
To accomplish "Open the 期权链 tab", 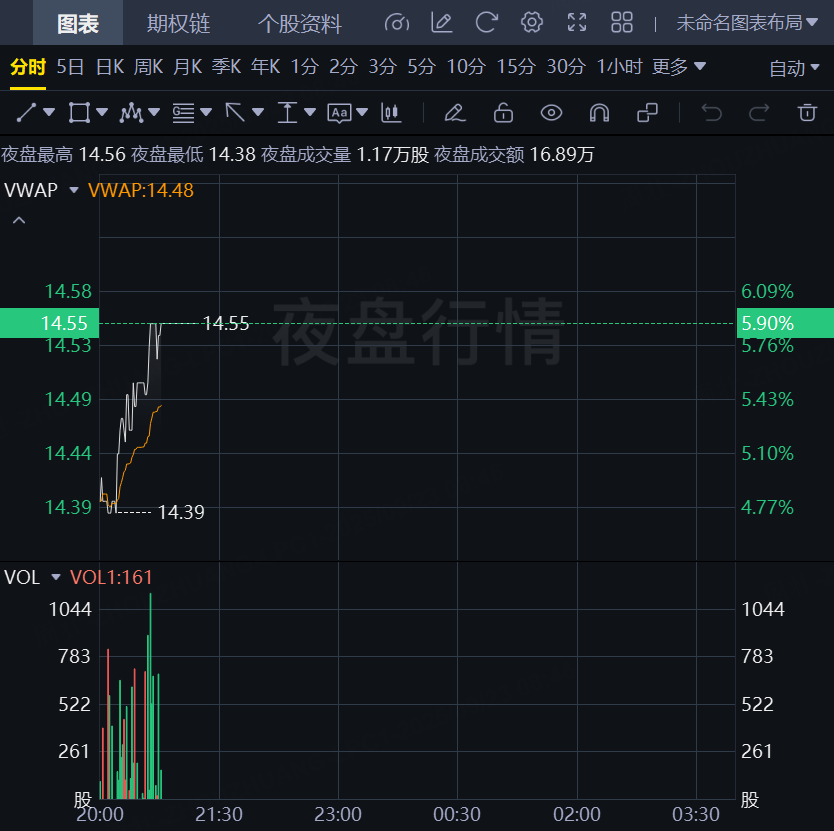I will coord(178,23).
